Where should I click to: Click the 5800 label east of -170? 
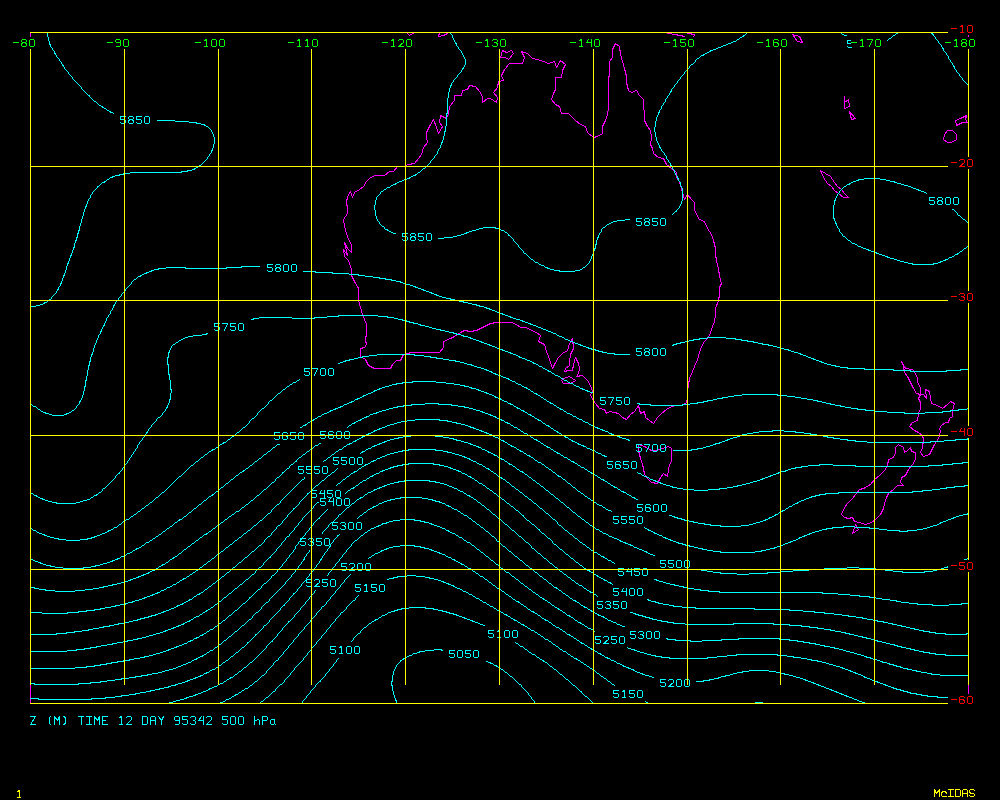click(x=944, y=201)
